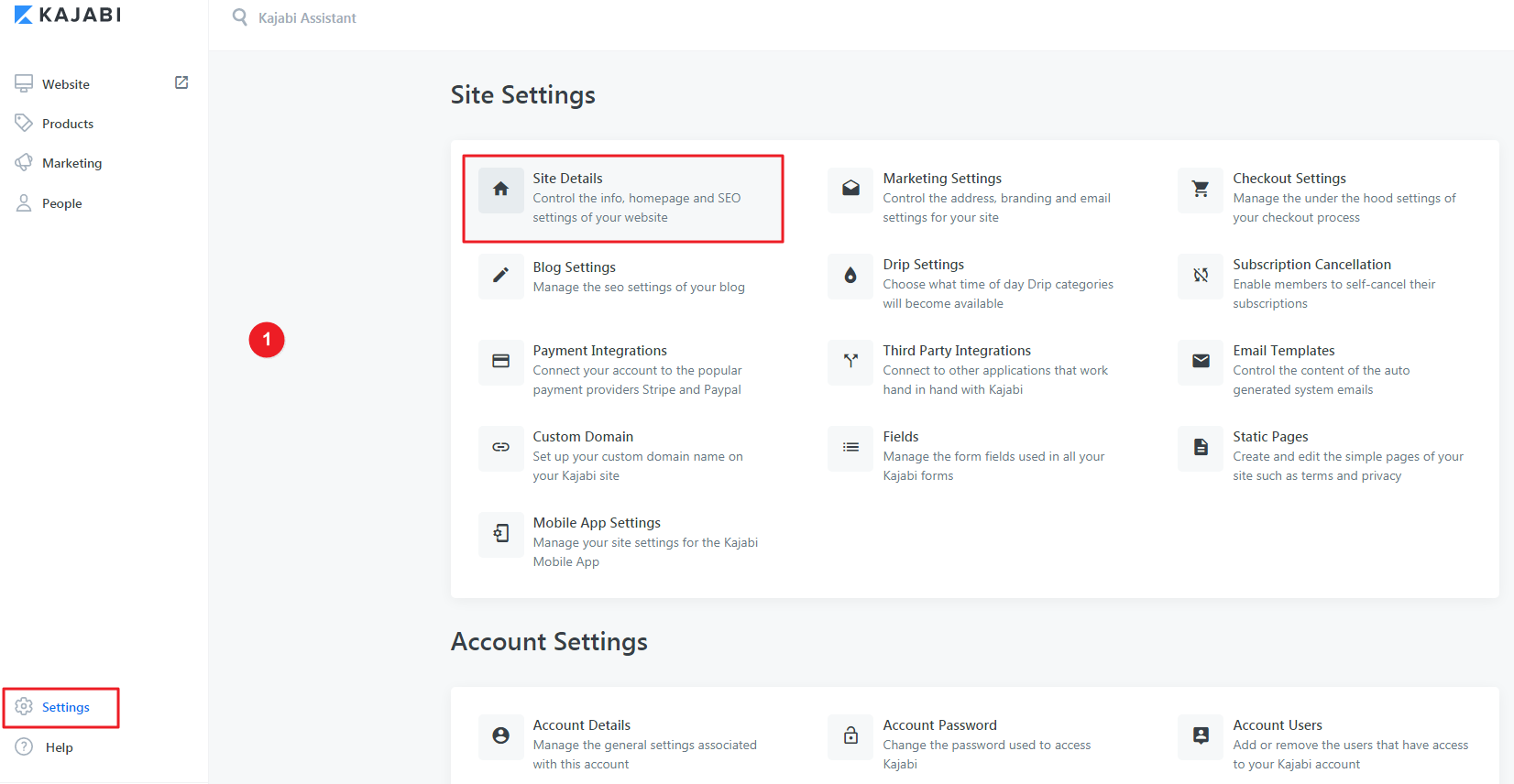Click the Marketing Settings envelope icon
The image size is (1514, 784).
[851, 189]
